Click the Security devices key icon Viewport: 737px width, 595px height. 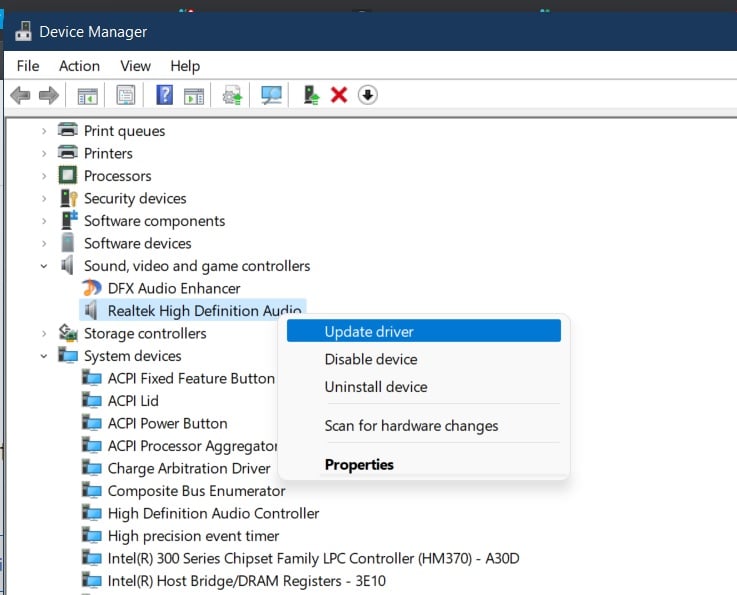(x=69, y=198)
